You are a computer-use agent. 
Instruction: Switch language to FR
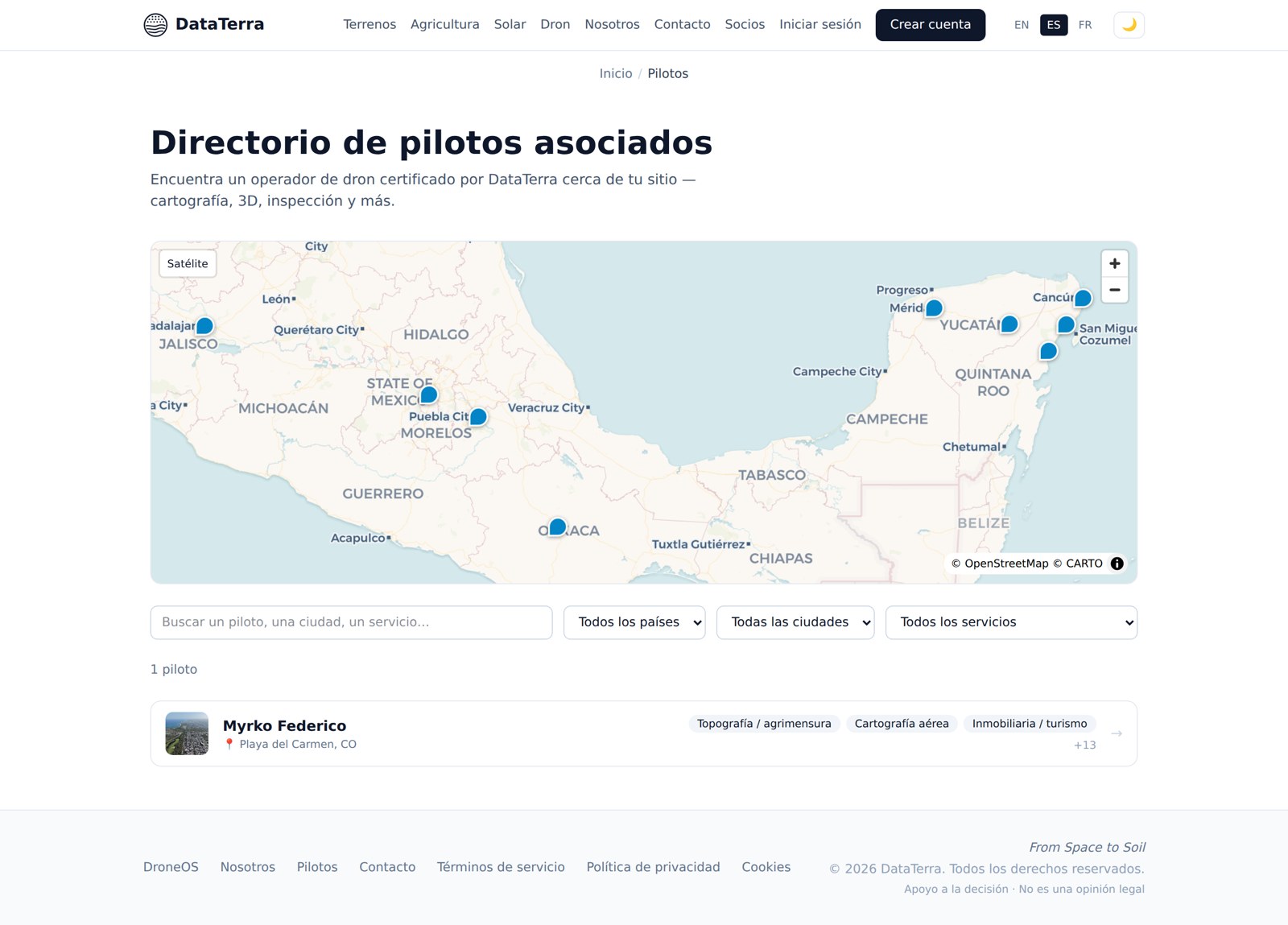[1085, 25]
